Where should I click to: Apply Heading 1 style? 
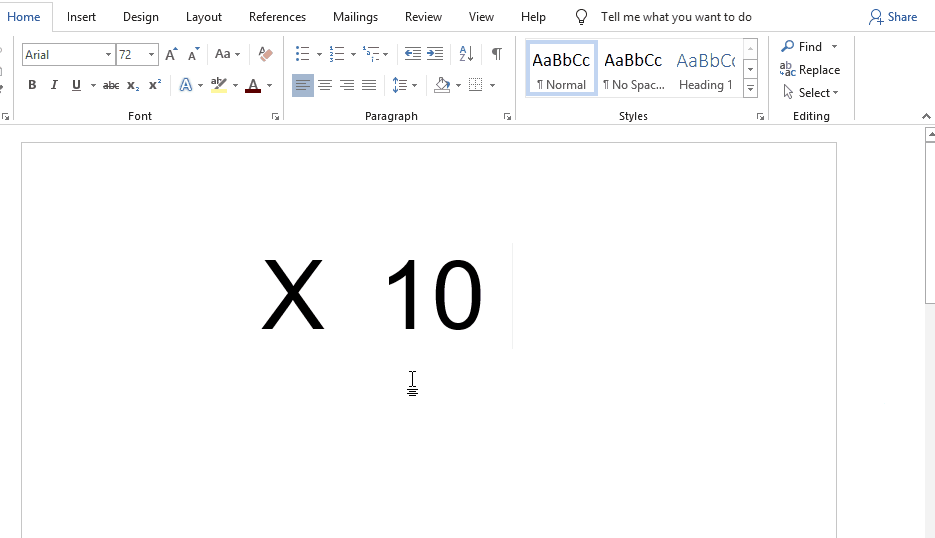(x=705, y=69)
